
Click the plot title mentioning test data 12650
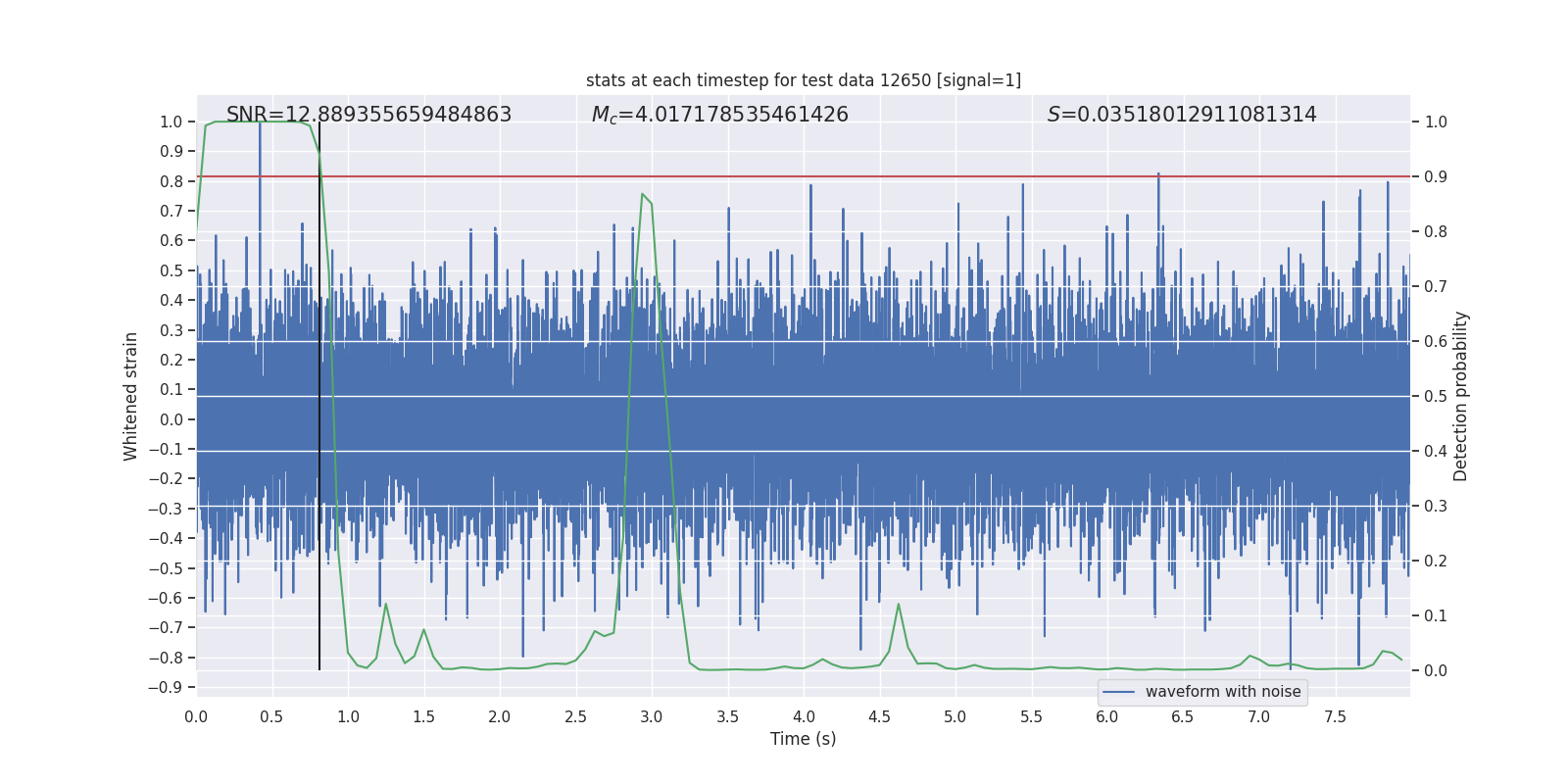coord(803,80)
